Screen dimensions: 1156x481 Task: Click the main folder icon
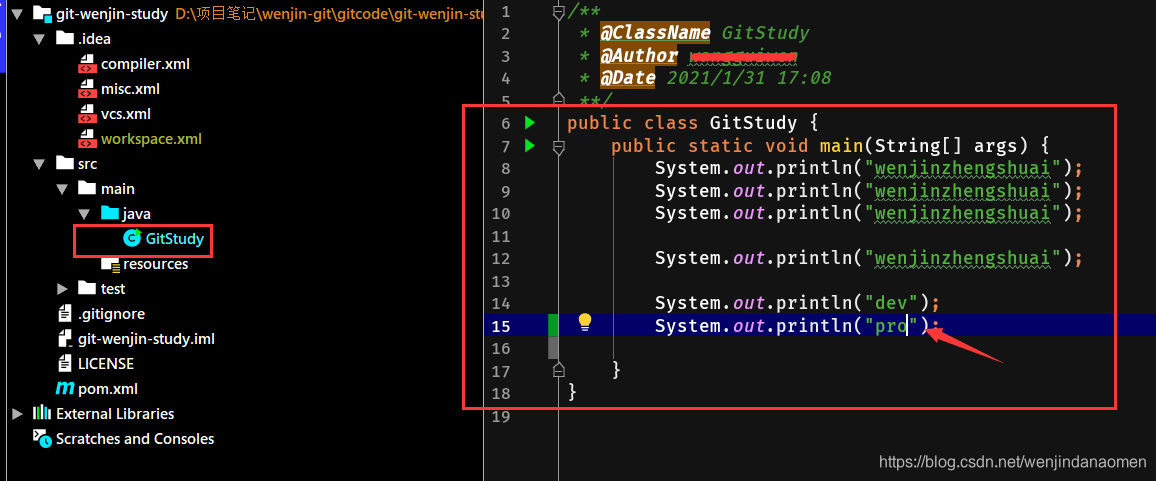point(87,188)
